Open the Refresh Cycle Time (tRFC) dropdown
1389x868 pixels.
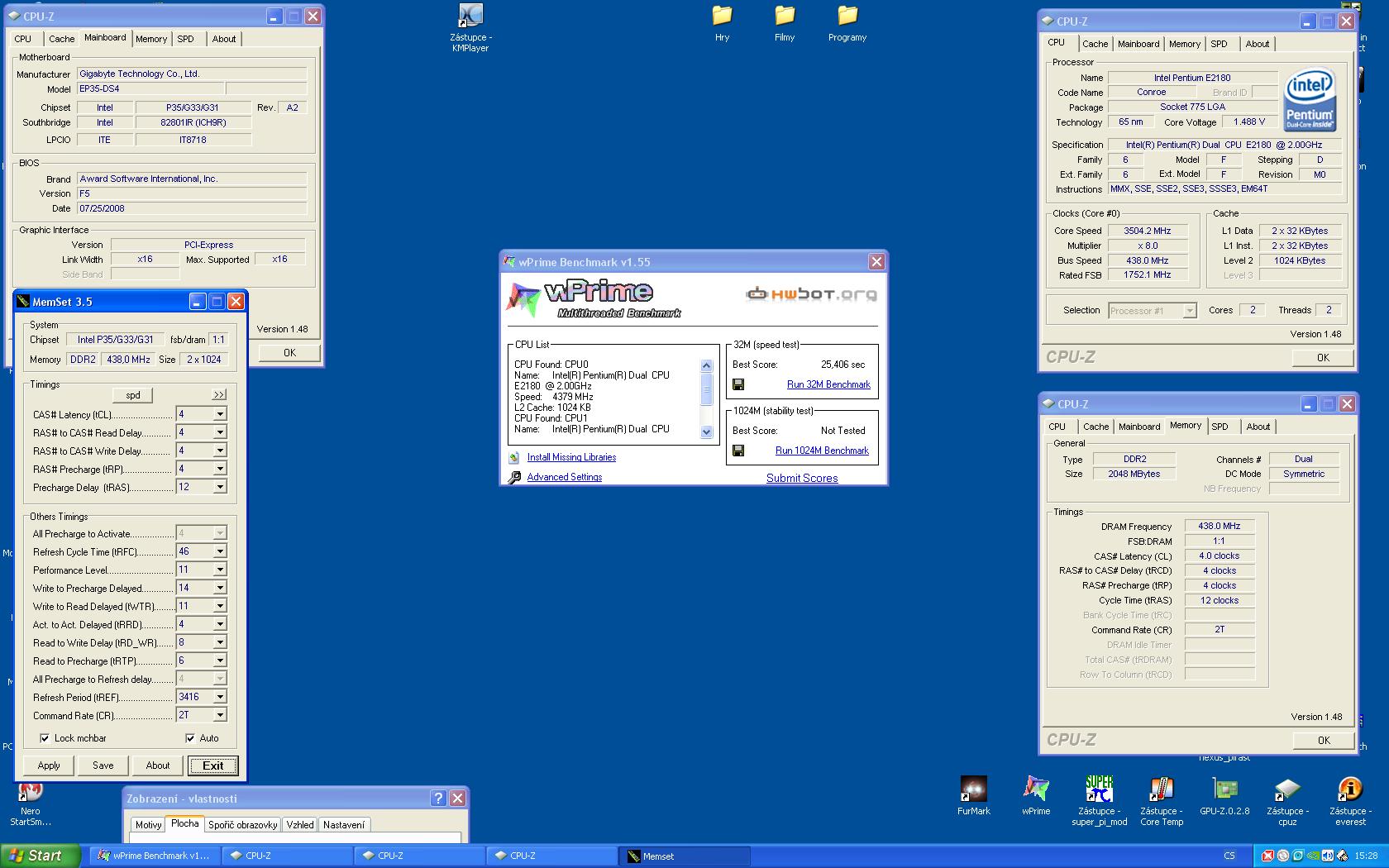point(220,551)
